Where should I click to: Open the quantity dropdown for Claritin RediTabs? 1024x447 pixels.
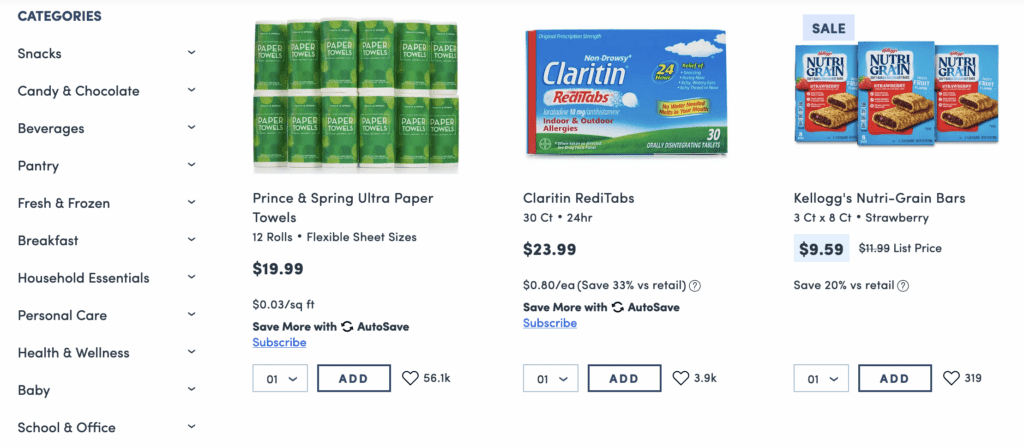tap(550, 379)
